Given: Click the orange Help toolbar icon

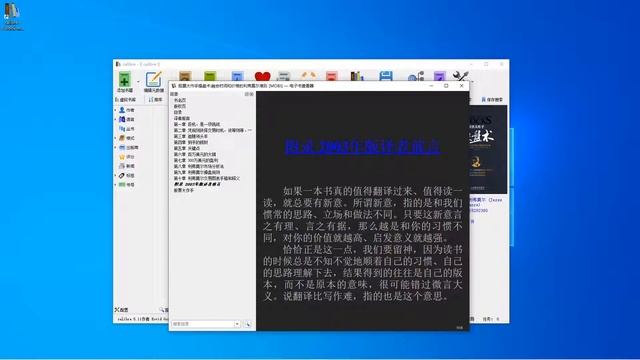Looking at the screenshot, I should [308, 76].
